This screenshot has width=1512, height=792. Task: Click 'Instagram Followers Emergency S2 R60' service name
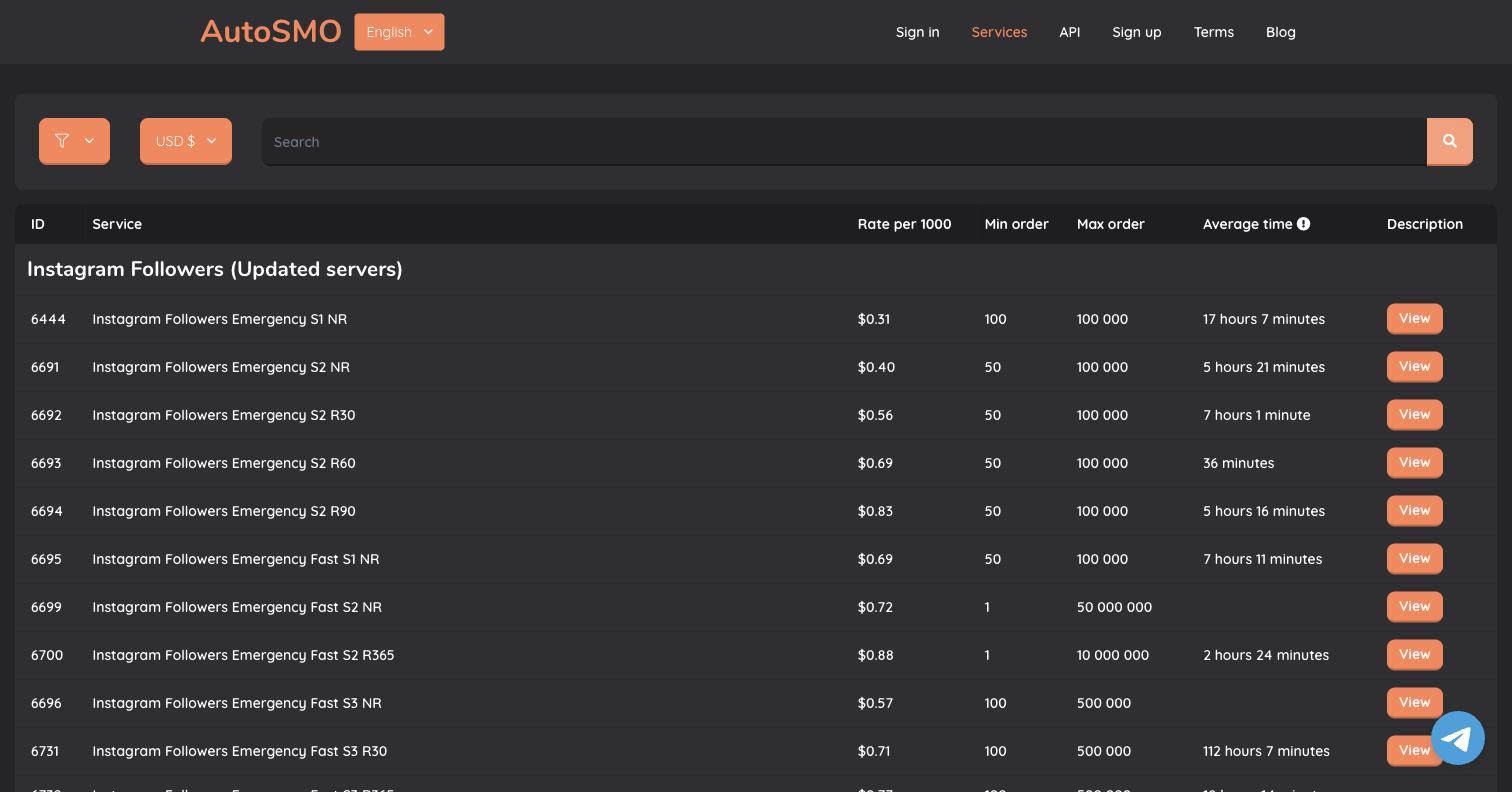(x=224, y=463)
